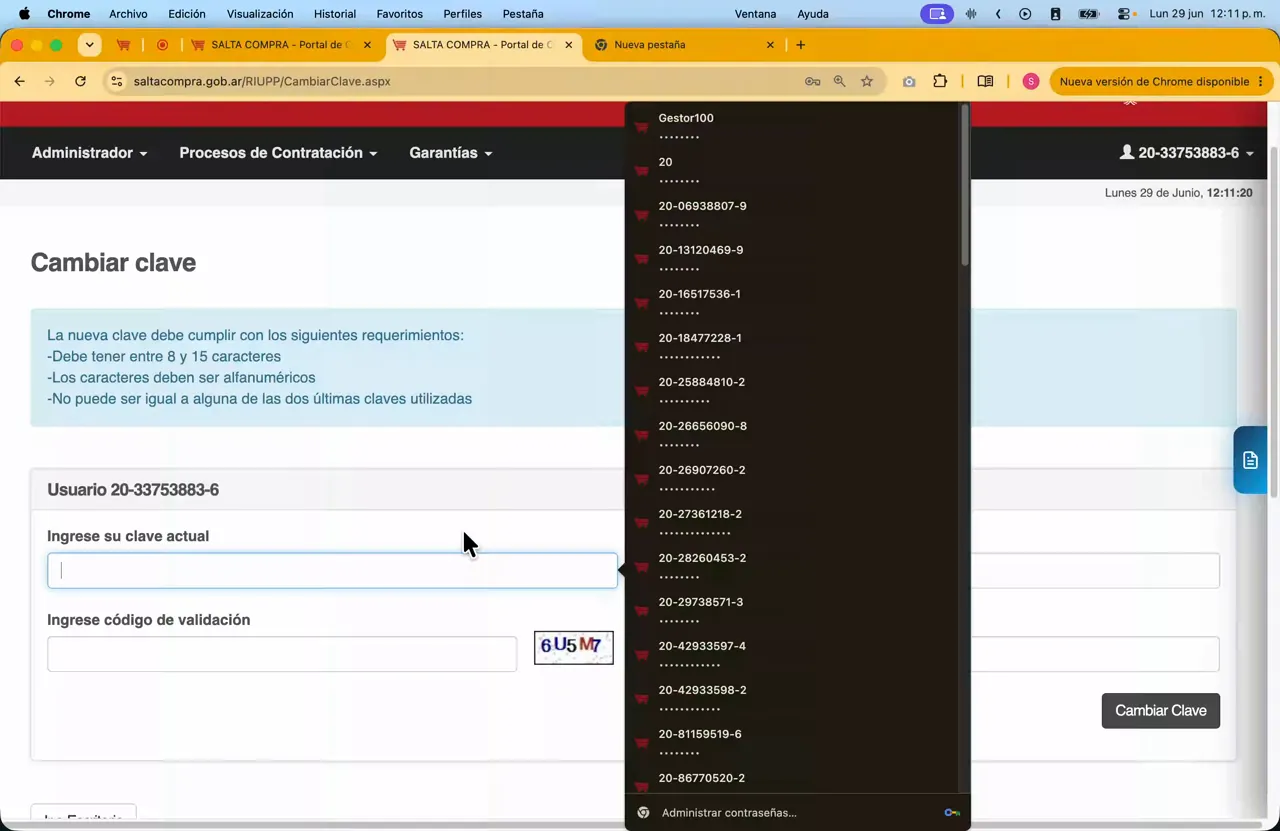Expand the Garantías dropdown menu

point(451,153)
